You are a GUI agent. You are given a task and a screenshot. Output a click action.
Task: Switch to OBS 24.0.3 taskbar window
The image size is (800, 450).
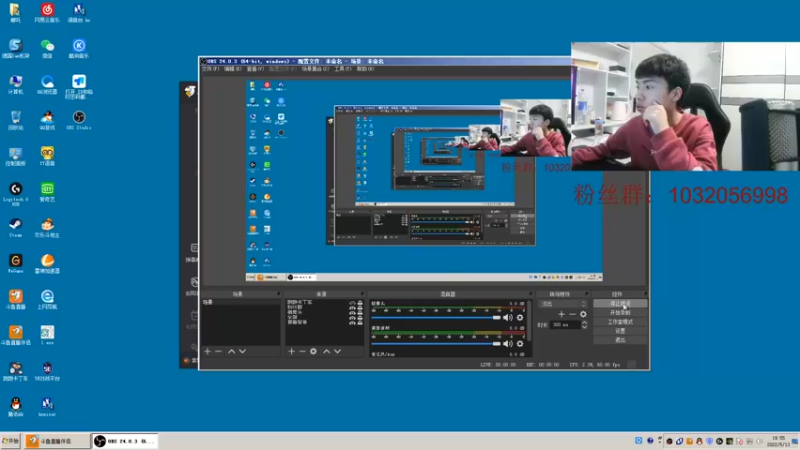(x=126, y=441)
